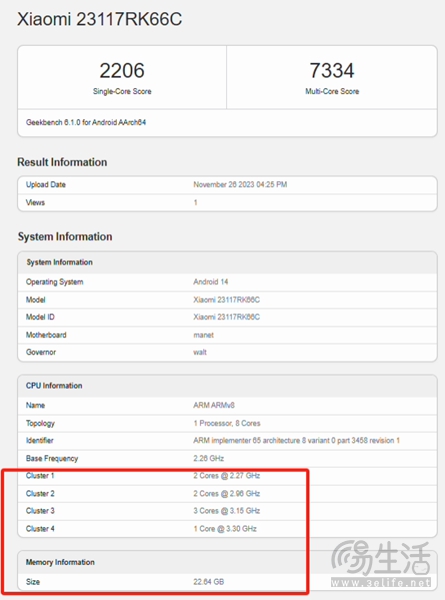The height and width of the screenshot is (600, 445).
Task: Click the page title Xiaomi 23117RK66C
Action: pyautogui.click(x=99, y=19)
